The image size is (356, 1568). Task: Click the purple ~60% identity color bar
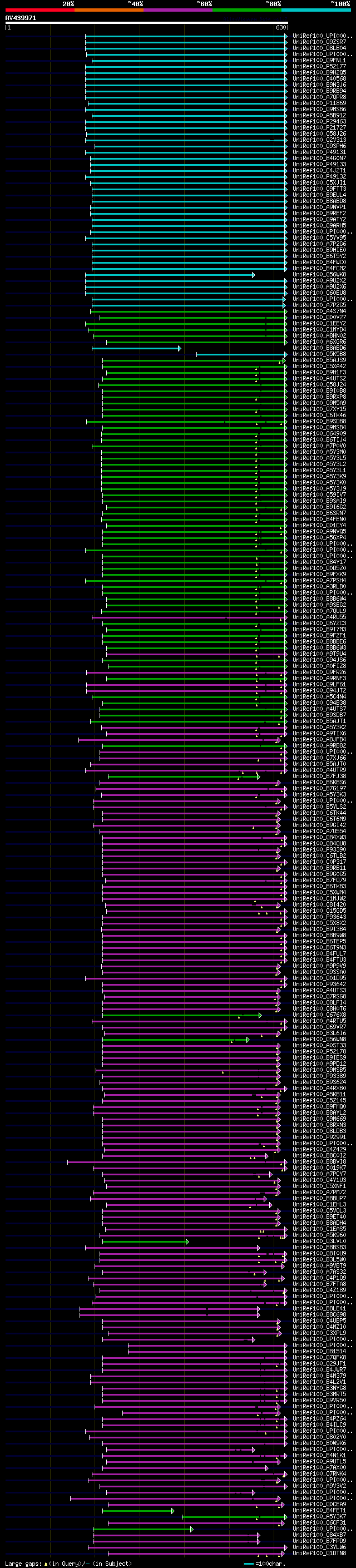tap(177, 10)
